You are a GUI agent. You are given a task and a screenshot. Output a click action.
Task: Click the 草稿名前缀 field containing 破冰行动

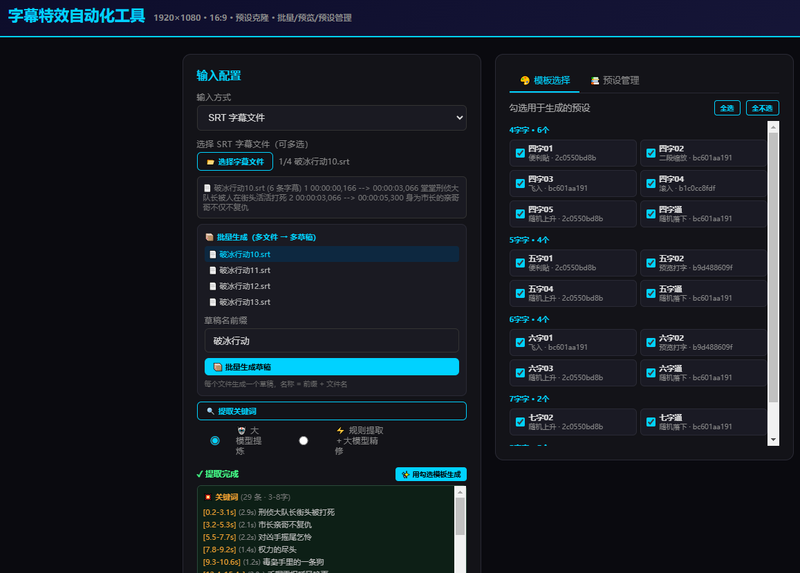pyautogui.click(x=332, y=341)
